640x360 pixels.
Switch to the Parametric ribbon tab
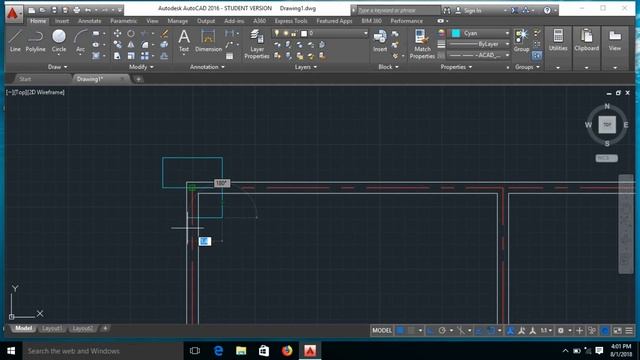pyautogui.click(x=124, y=21)
